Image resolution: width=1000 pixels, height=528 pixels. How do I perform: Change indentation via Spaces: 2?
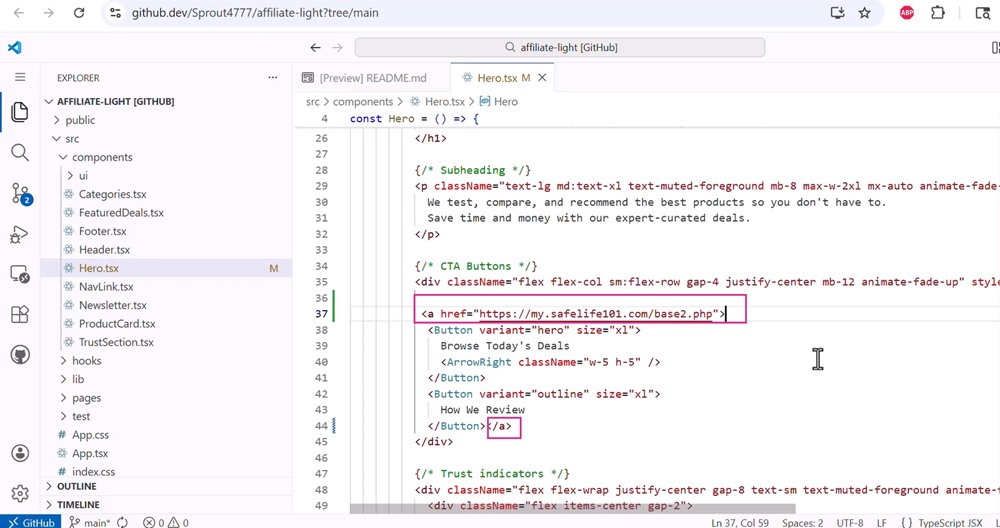pos(802,522)
